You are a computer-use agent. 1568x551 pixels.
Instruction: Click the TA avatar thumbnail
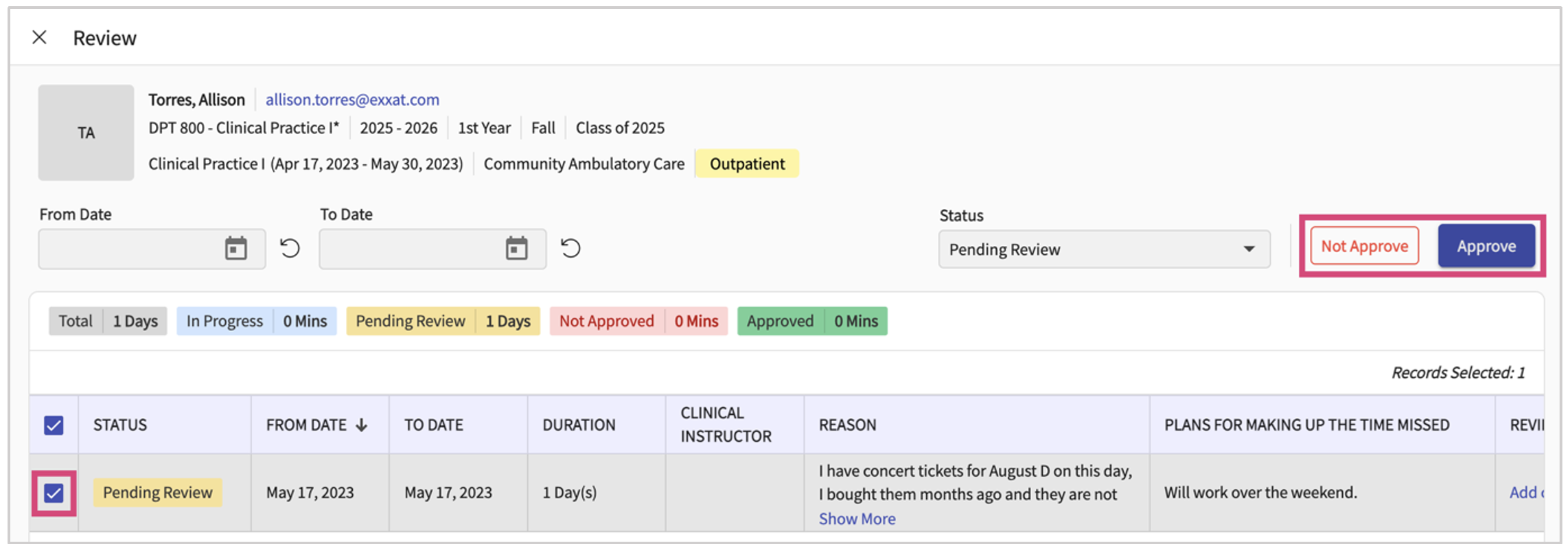click(x=86, y=133)
